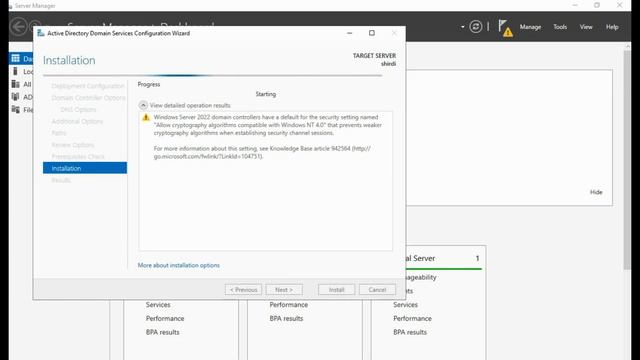The height and width of the screenshot is (360, 640).
Task: Open the View menu
Action: [586, 27]
